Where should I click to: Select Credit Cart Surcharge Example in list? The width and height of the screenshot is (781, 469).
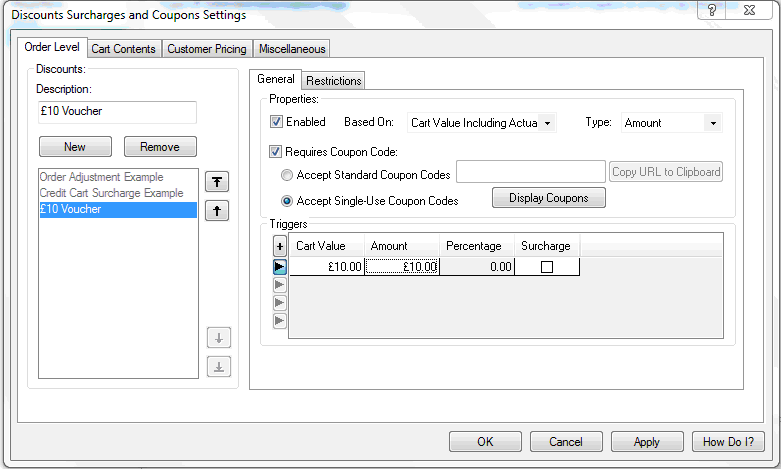[x=111, y=193]
